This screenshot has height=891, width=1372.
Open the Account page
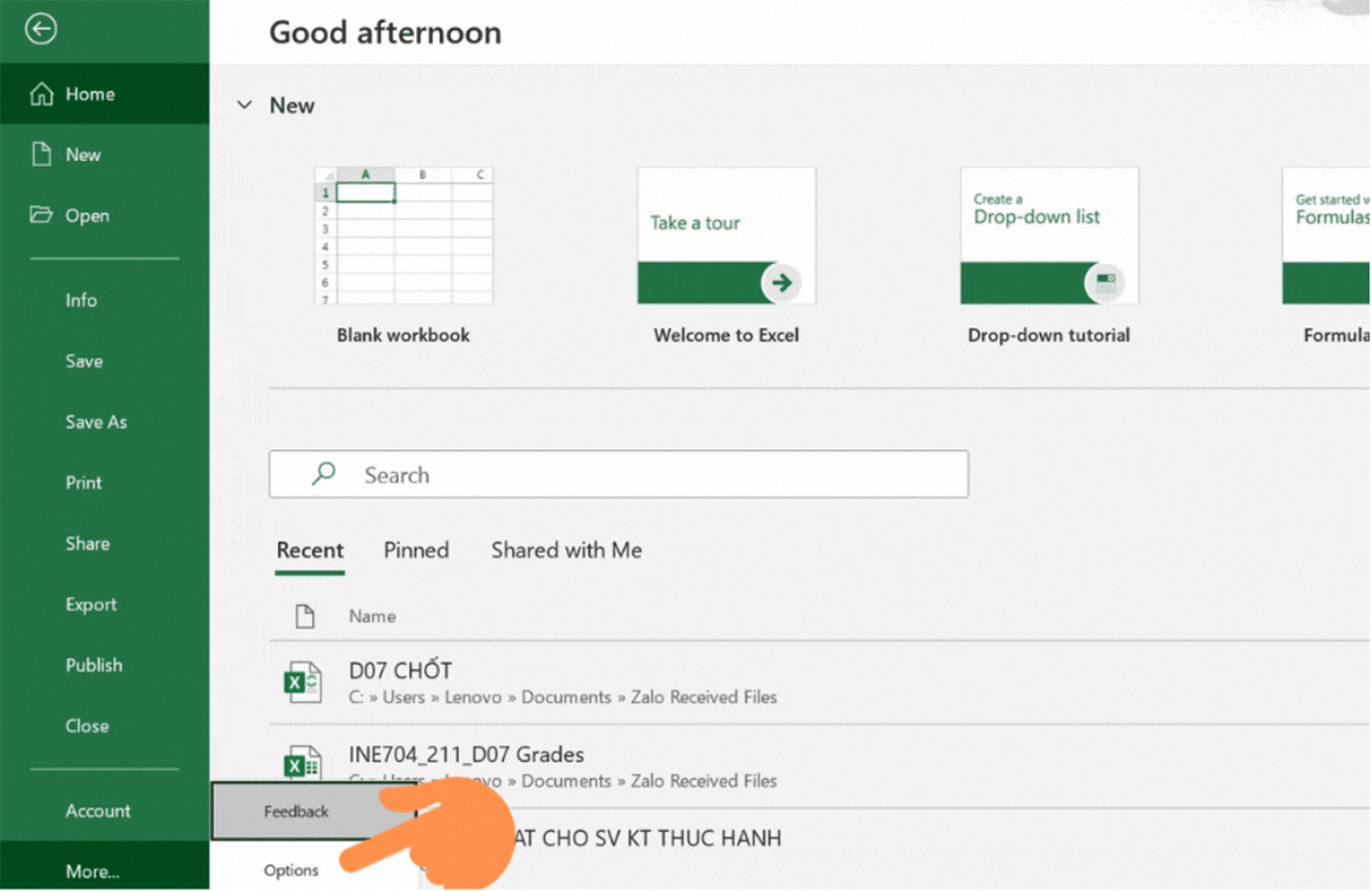[98, 810]
